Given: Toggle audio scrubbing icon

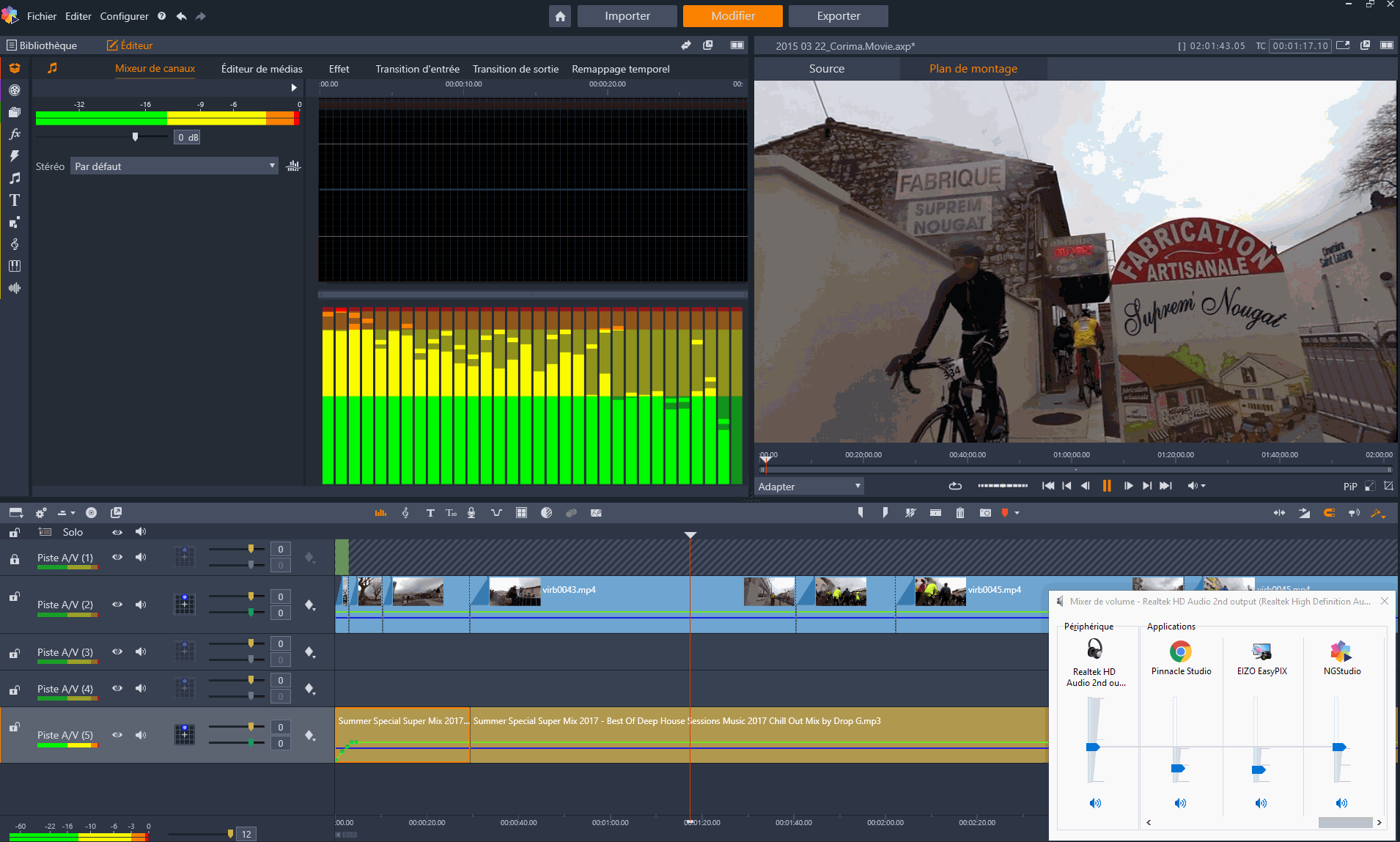Looking at the screenshot, I should (1354, 513).
